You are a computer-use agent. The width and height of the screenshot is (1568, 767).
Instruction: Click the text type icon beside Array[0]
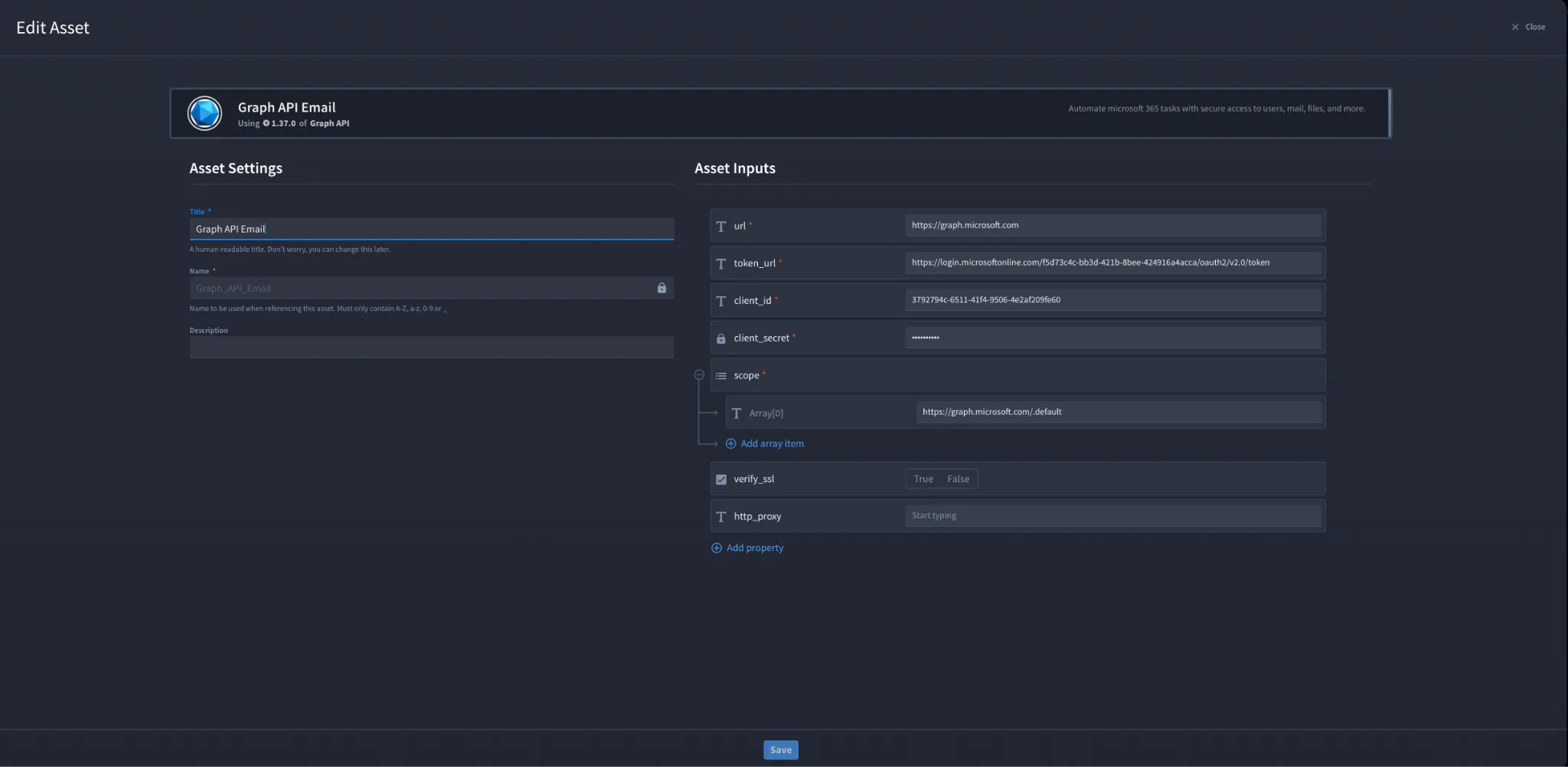point(736,413)
